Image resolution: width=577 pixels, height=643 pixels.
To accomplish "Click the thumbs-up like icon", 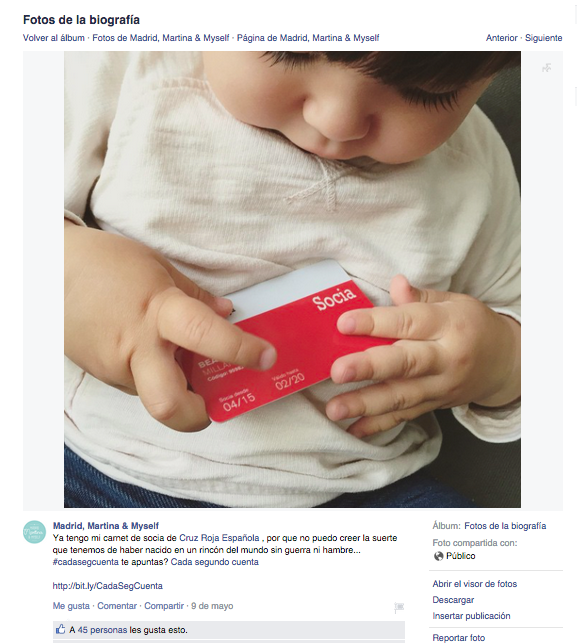I will [x=60, y=629].
